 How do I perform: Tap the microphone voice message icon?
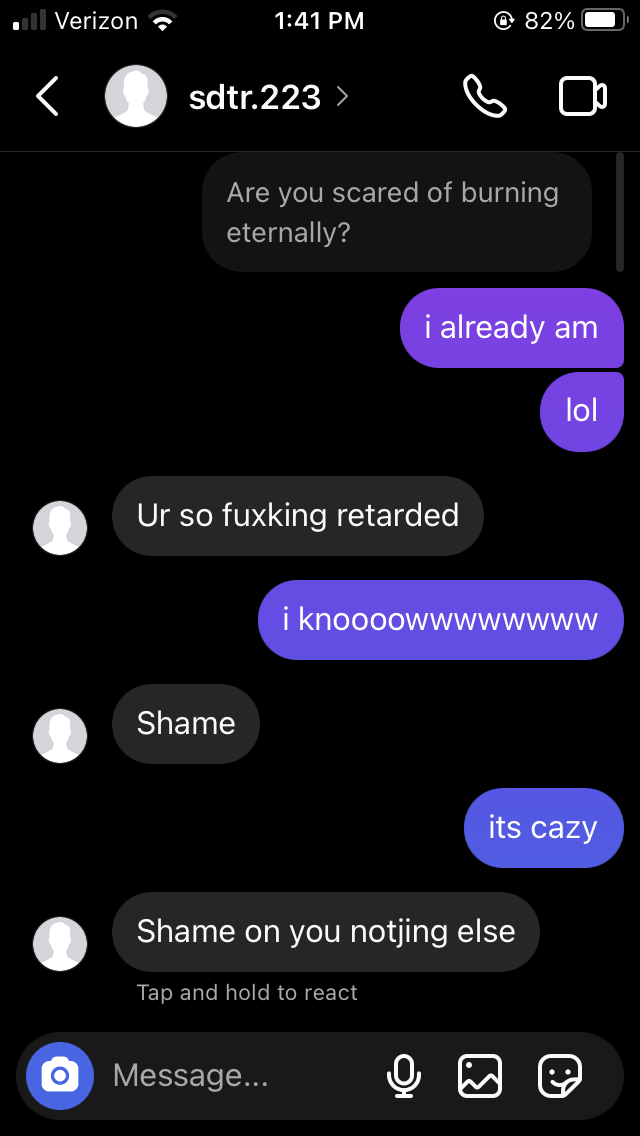tap(404, 1076)
